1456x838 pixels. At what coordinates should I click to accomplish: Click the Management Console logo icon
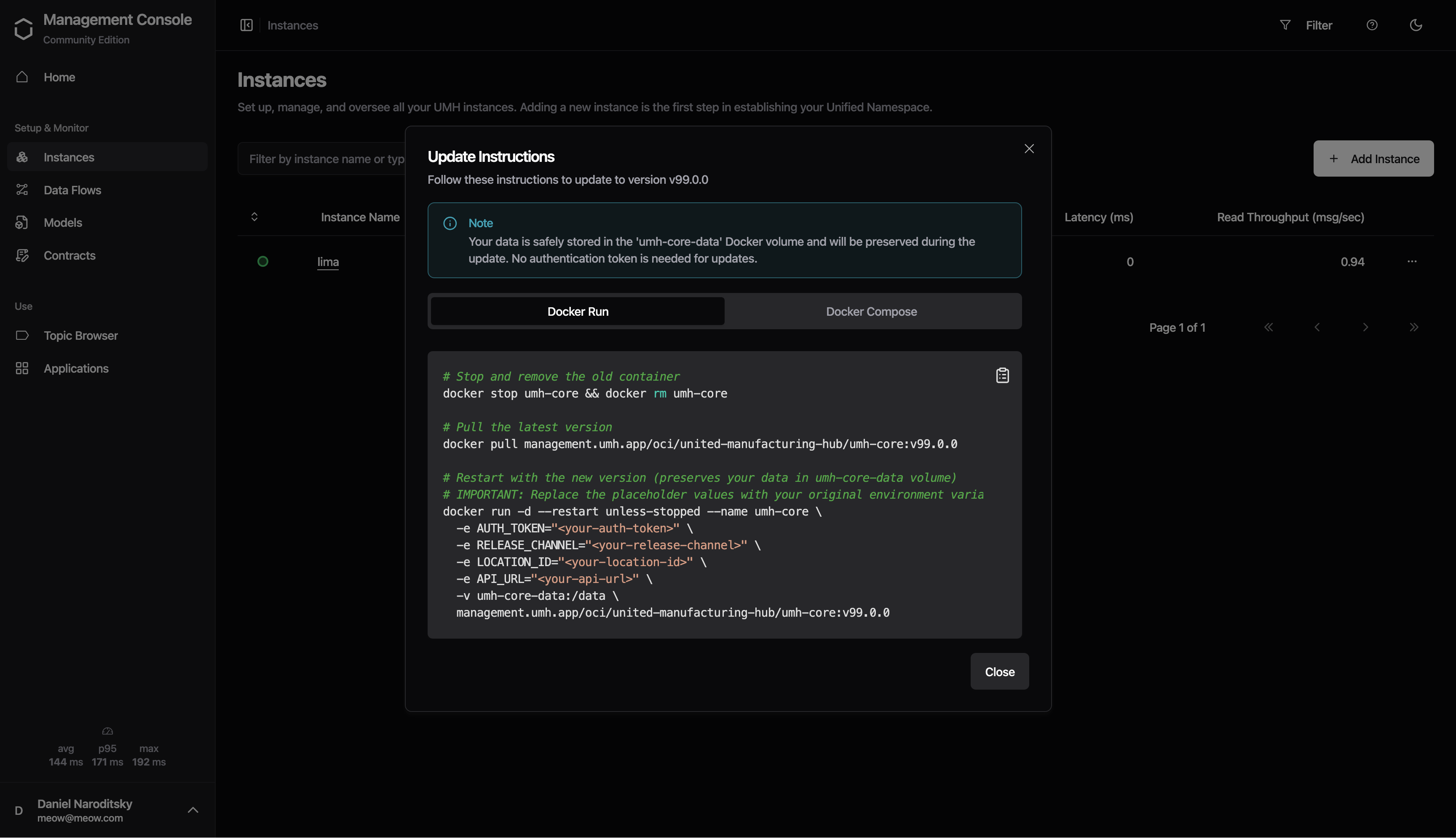(x=23, y=28)
